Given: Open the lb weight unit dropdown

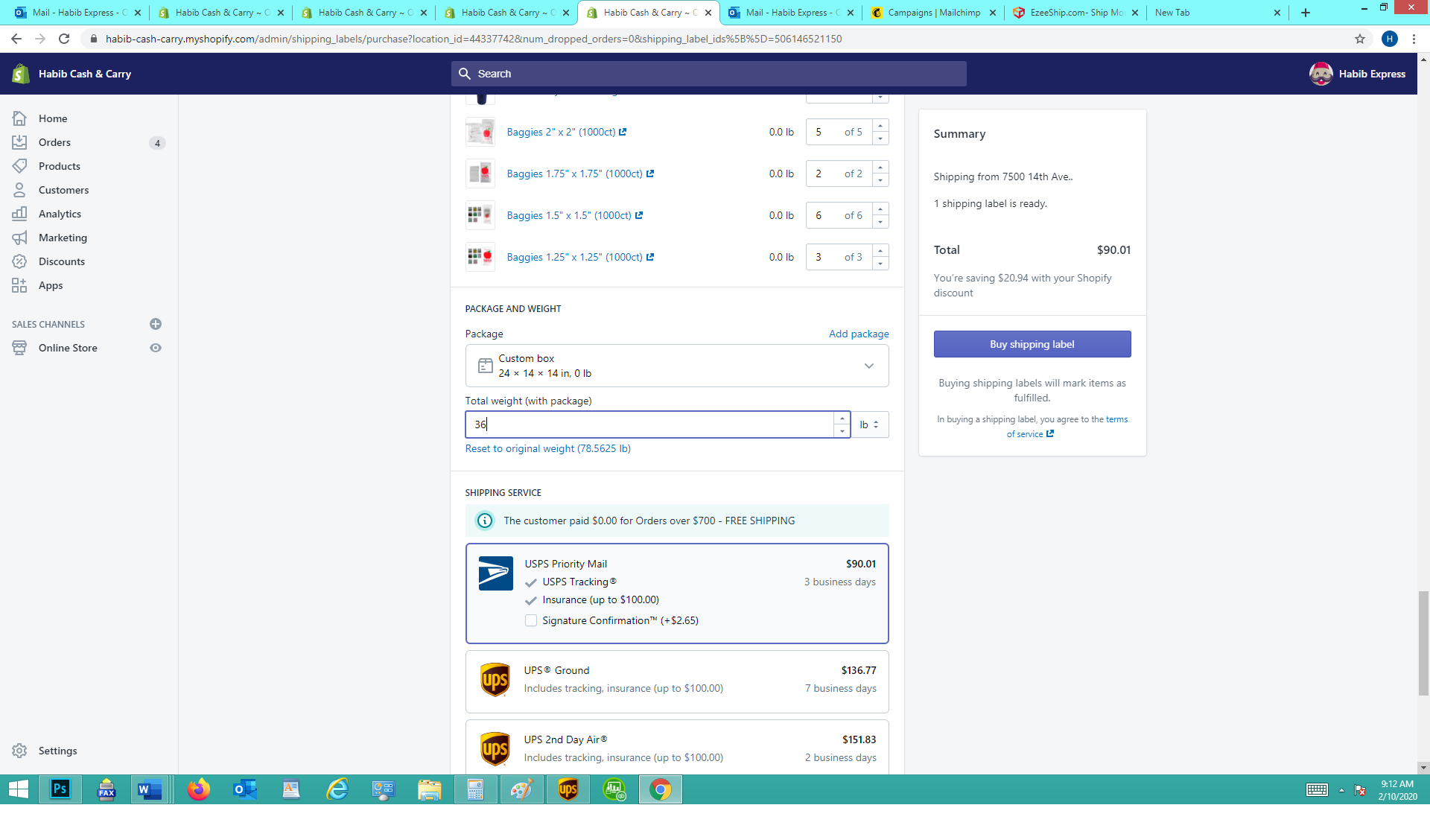Looking at the screenshot, I should [x=869, y=424].
